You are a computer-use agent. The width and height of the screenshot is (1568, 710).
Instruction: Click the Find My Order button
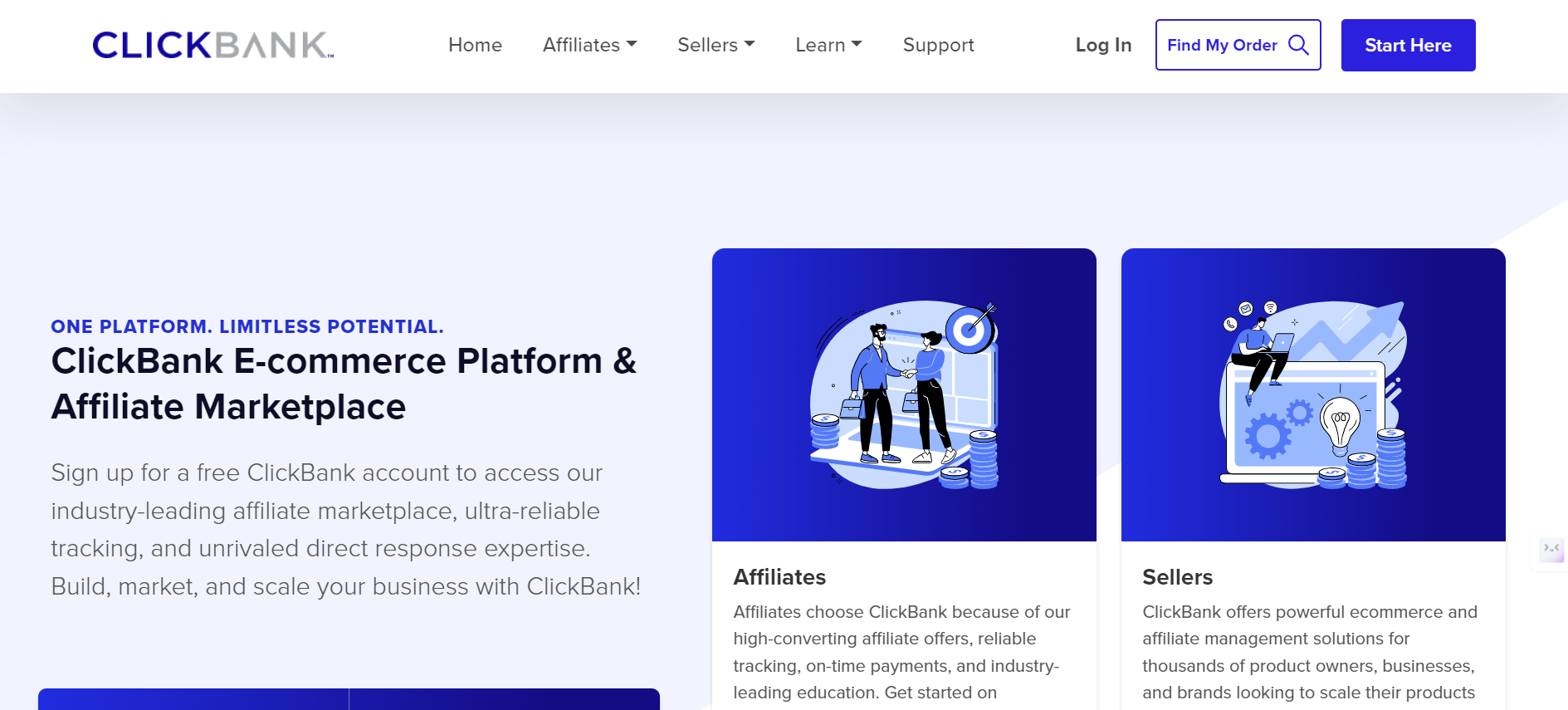pos(1238,45)
